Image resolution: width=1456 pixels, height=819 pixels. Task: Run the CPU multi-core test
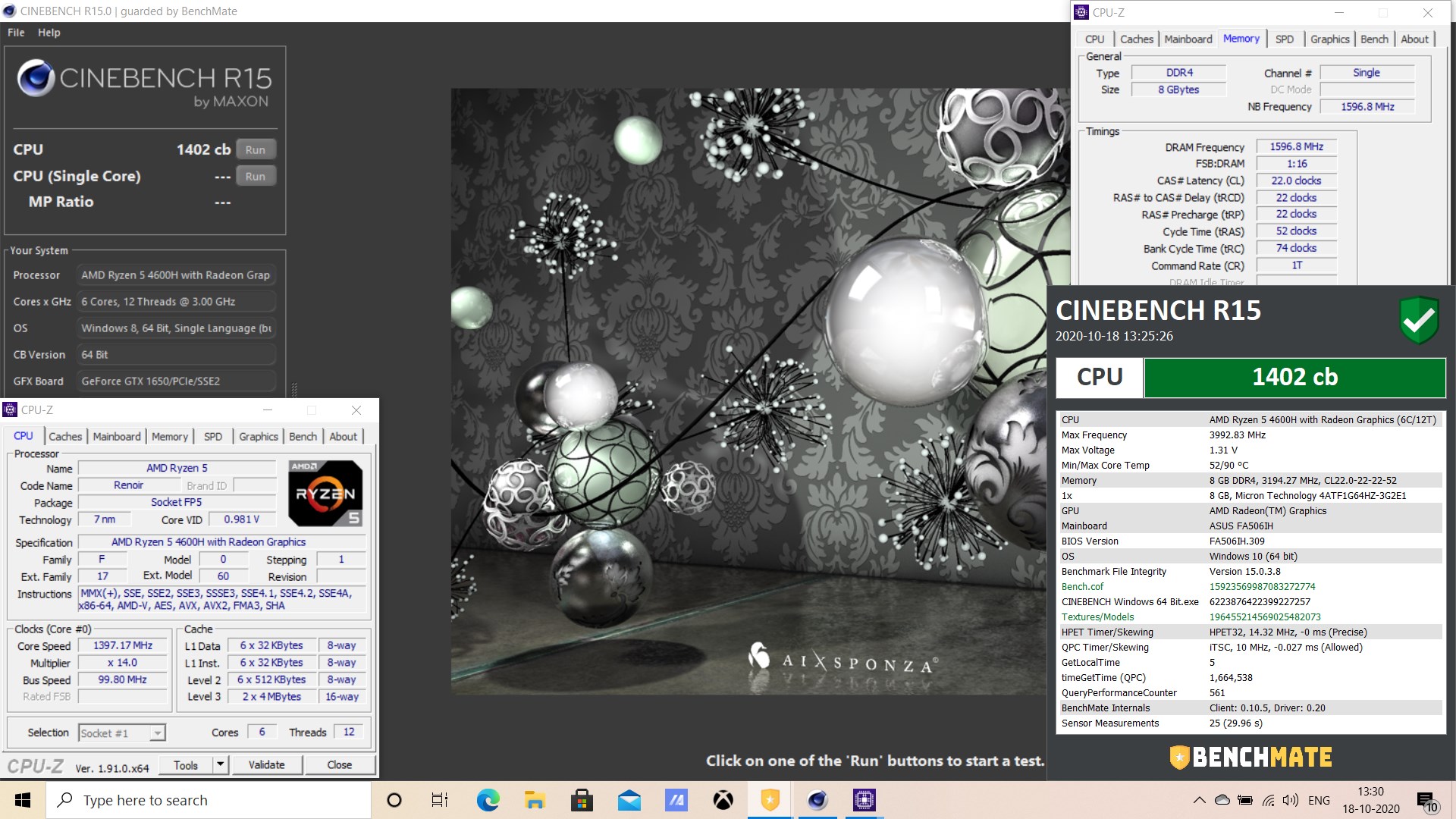pos(256,149)
